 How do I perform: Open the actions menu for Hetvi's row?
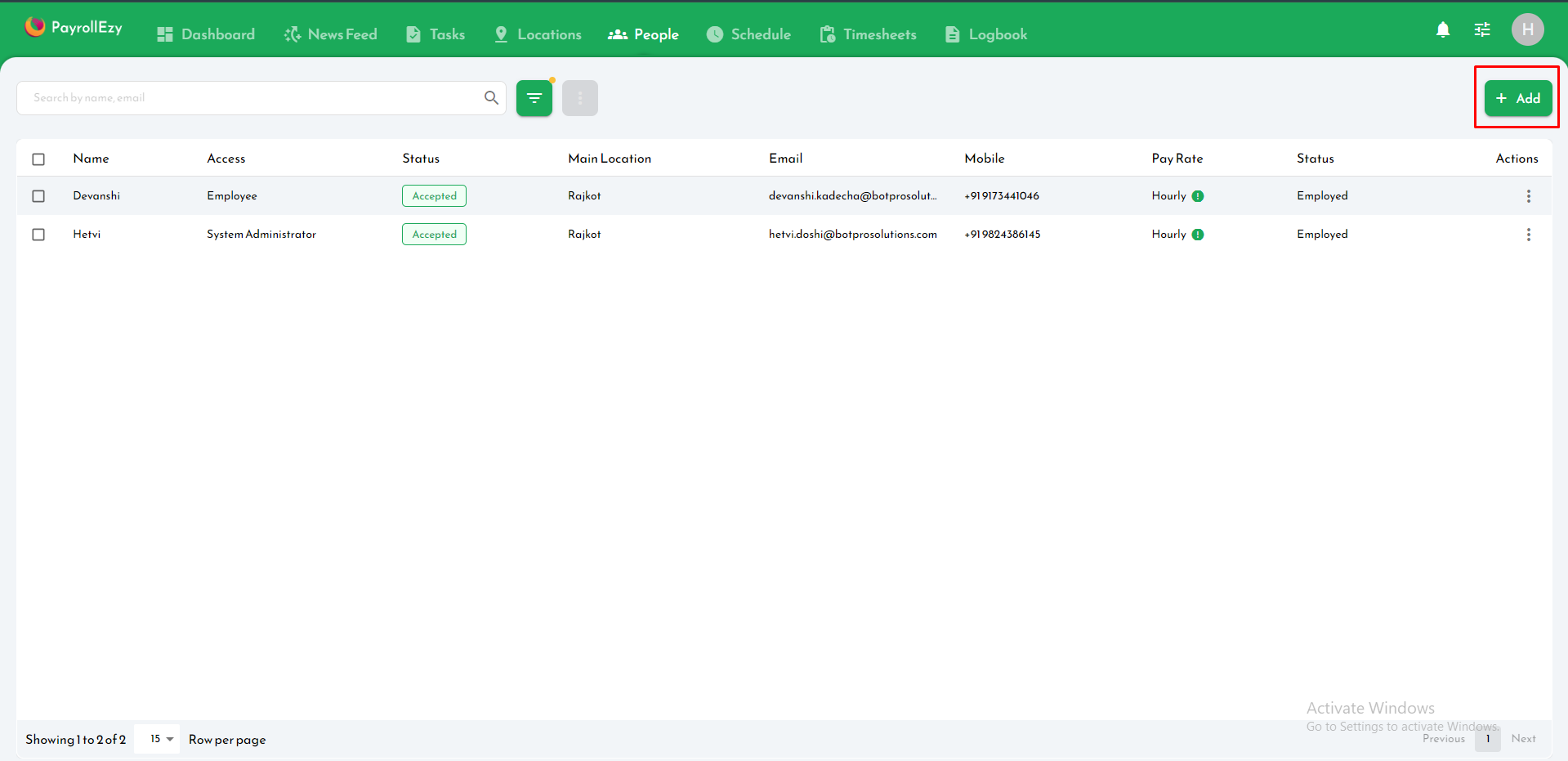click(x=1529, y=235)
